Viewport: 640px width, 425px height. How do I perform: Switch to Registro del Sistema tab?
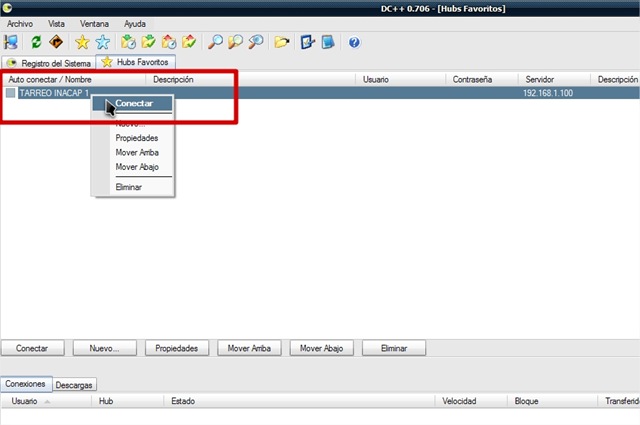point(49,63)
